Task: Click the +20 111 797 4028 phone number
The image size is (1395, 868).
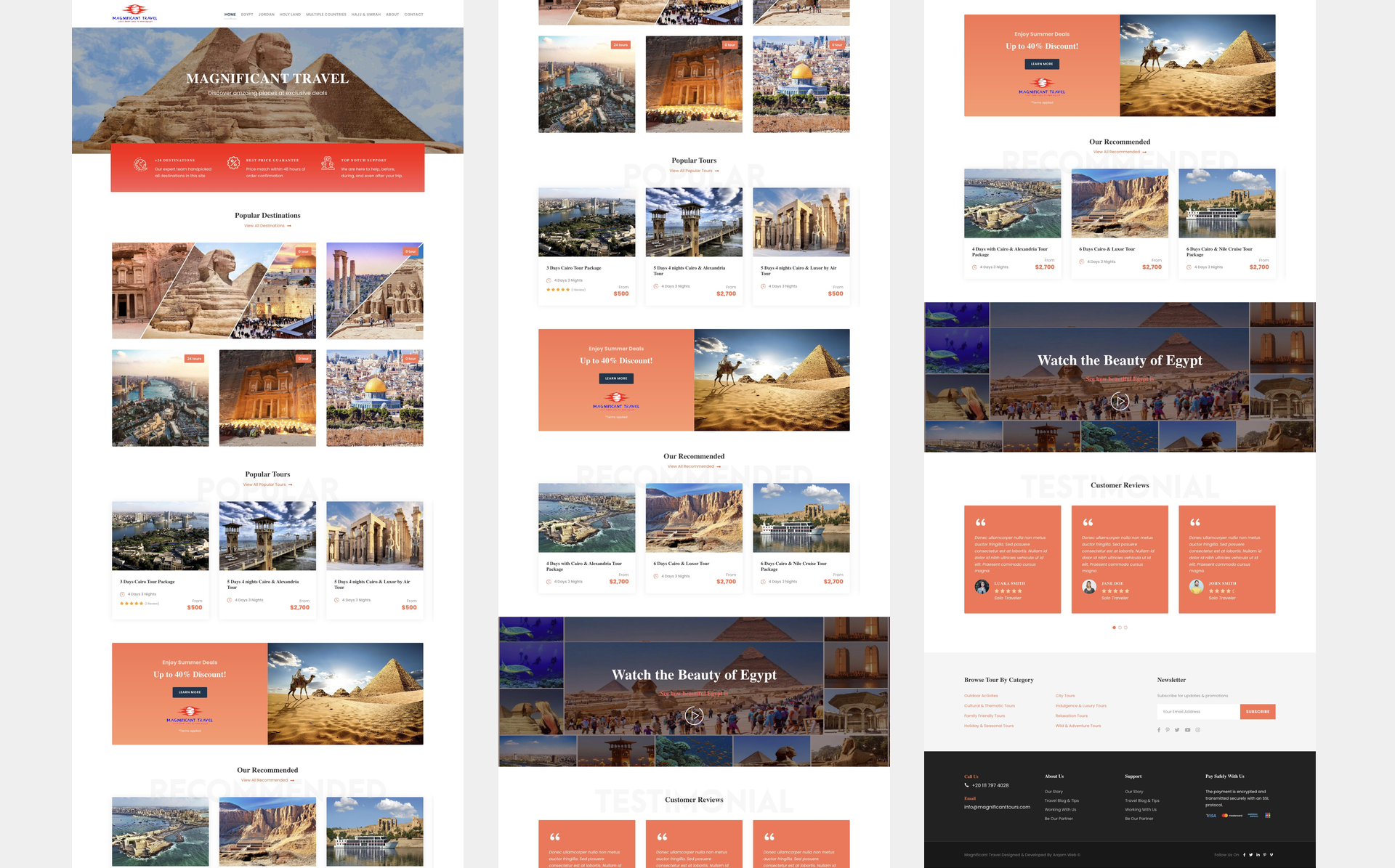Action: (x=990, y=785)
